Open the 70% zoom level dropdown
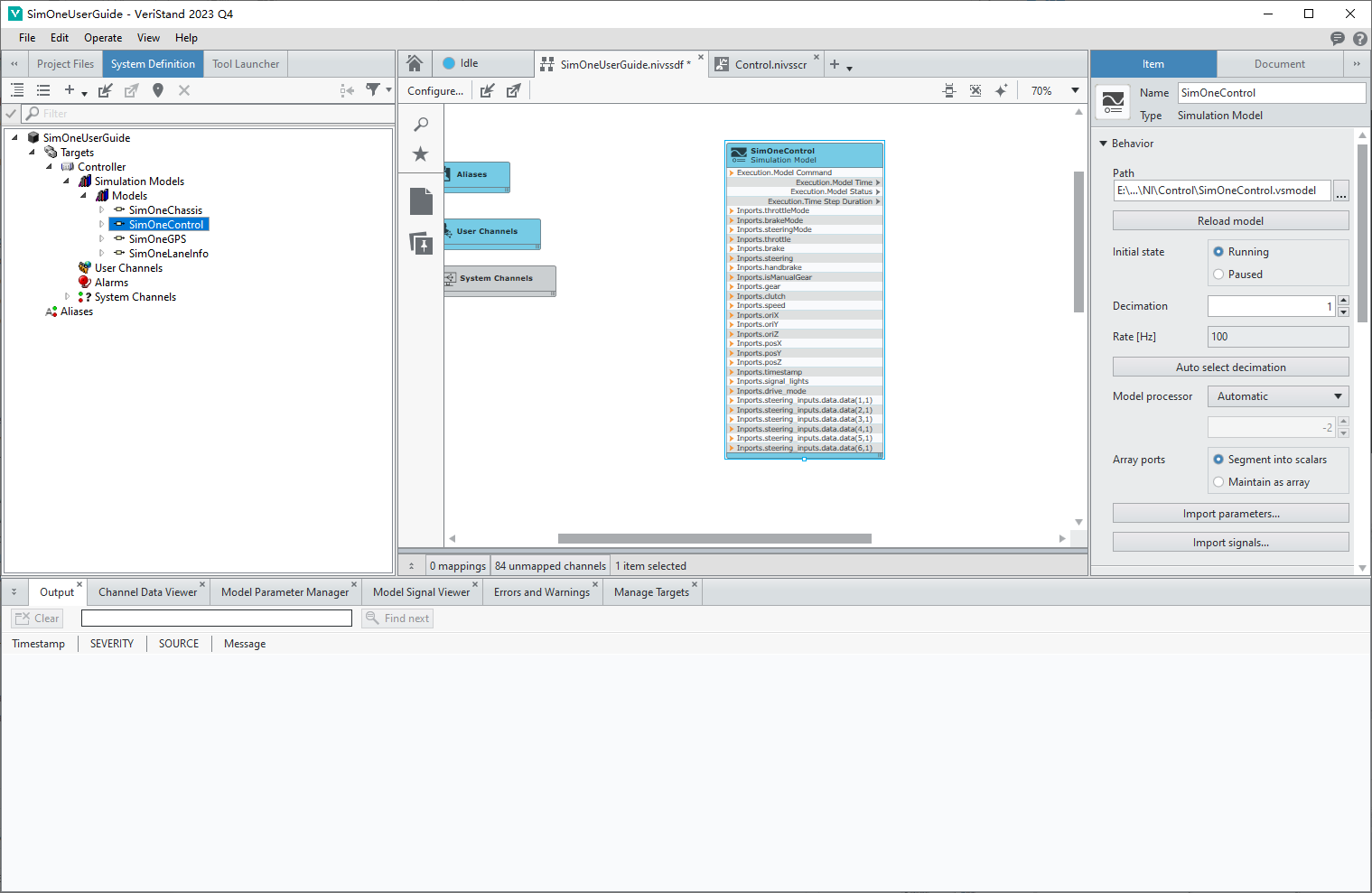Viewport: 1372px width, 893px height. coord(1075,90)
